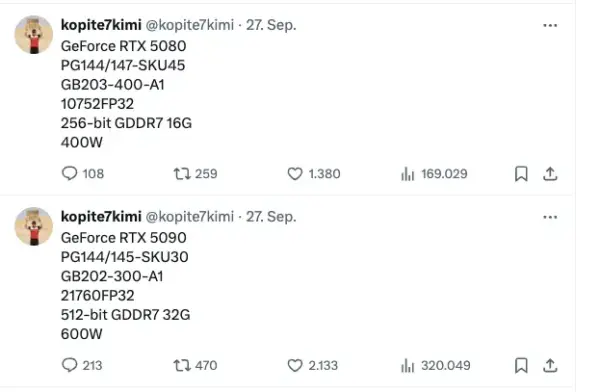Open the 27. Sep. timestamp of 5090 tweet

[271, 217]
